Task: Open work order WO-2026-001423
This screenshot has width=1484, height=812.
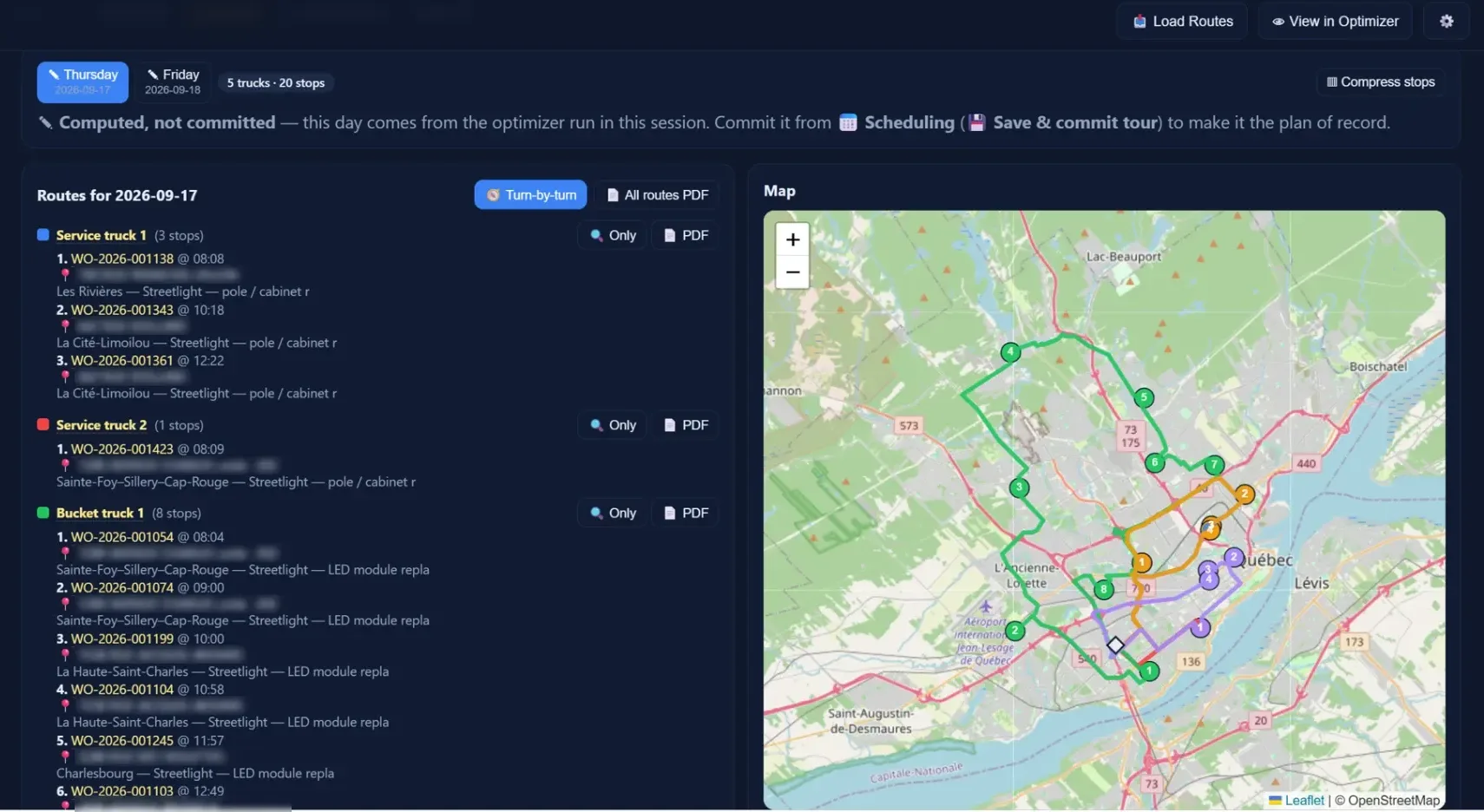Action: pyautogui.click(x=122, y=449)
